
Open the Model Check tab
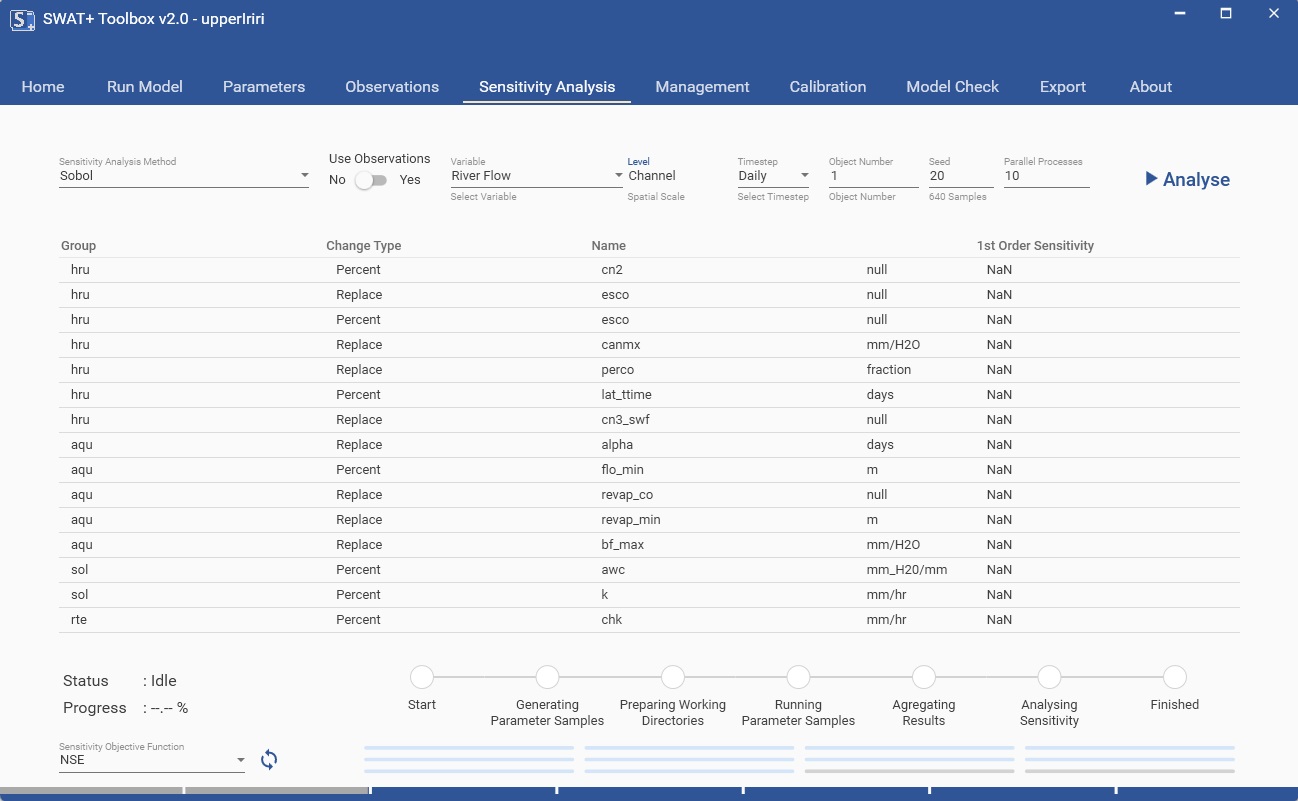pos(952,87)
